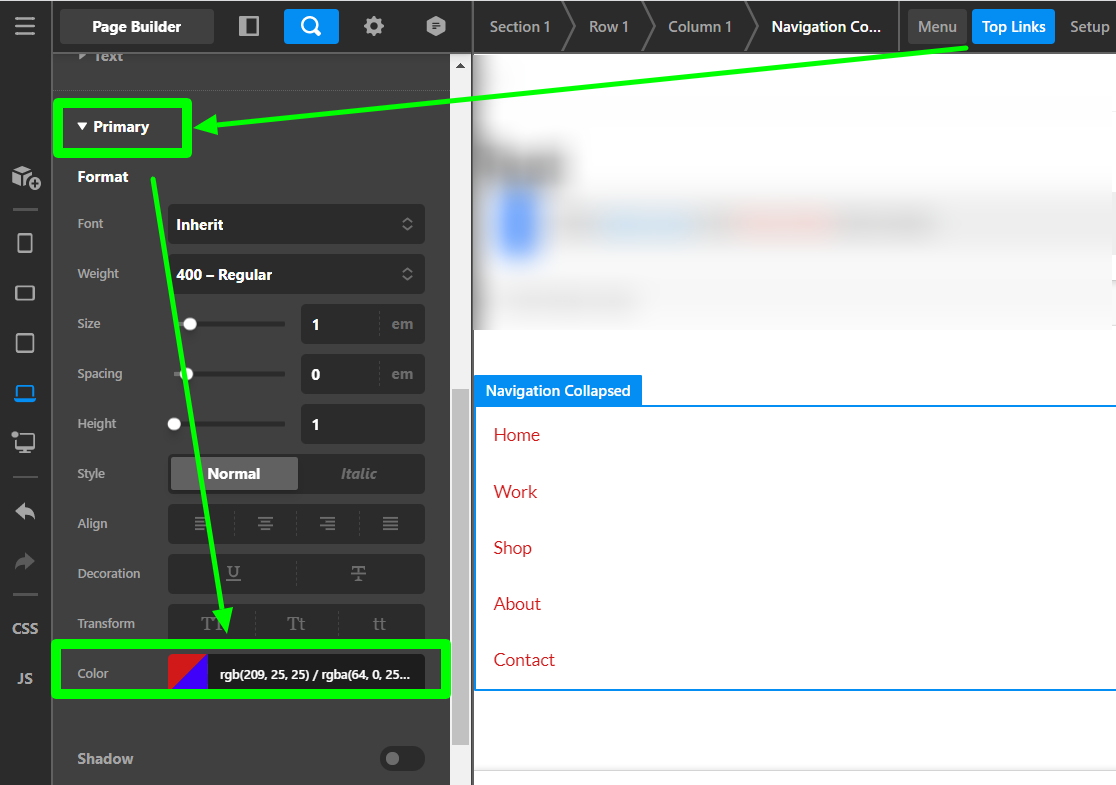The image size is (1116, 785).
Task: Open the hamburger main menu
Action: 25,26
